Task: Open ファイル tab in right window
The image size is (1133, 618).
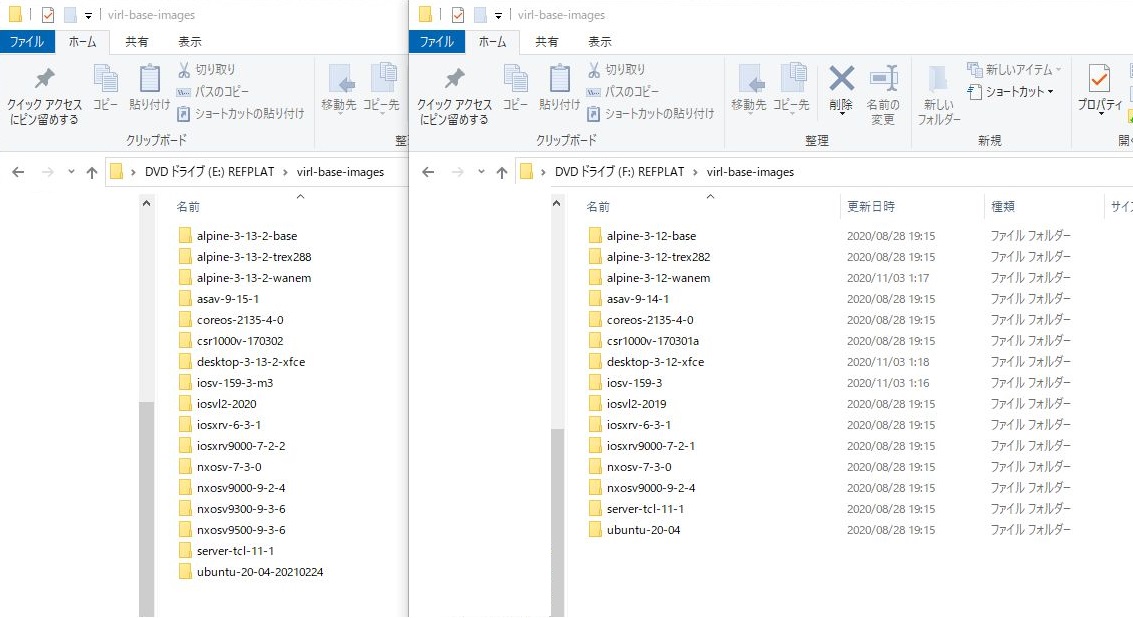Action: tap(436, 42)
